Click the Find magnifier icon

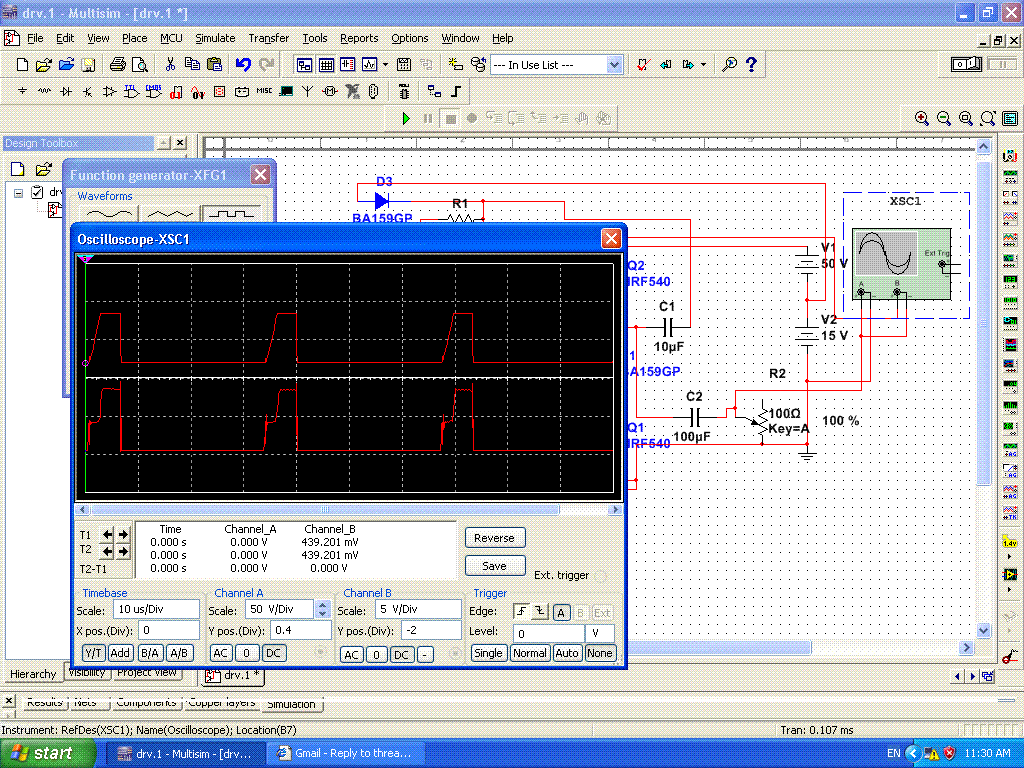pyautogui.click(x=729, y=64)
